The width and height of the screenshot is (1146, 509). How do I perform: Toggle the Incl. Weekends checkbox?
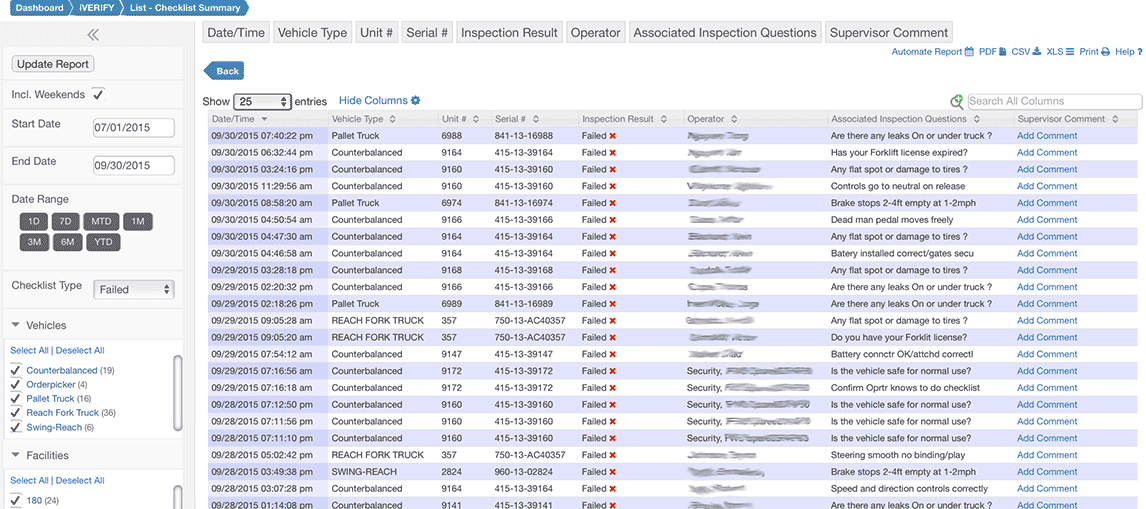point(98,95)
